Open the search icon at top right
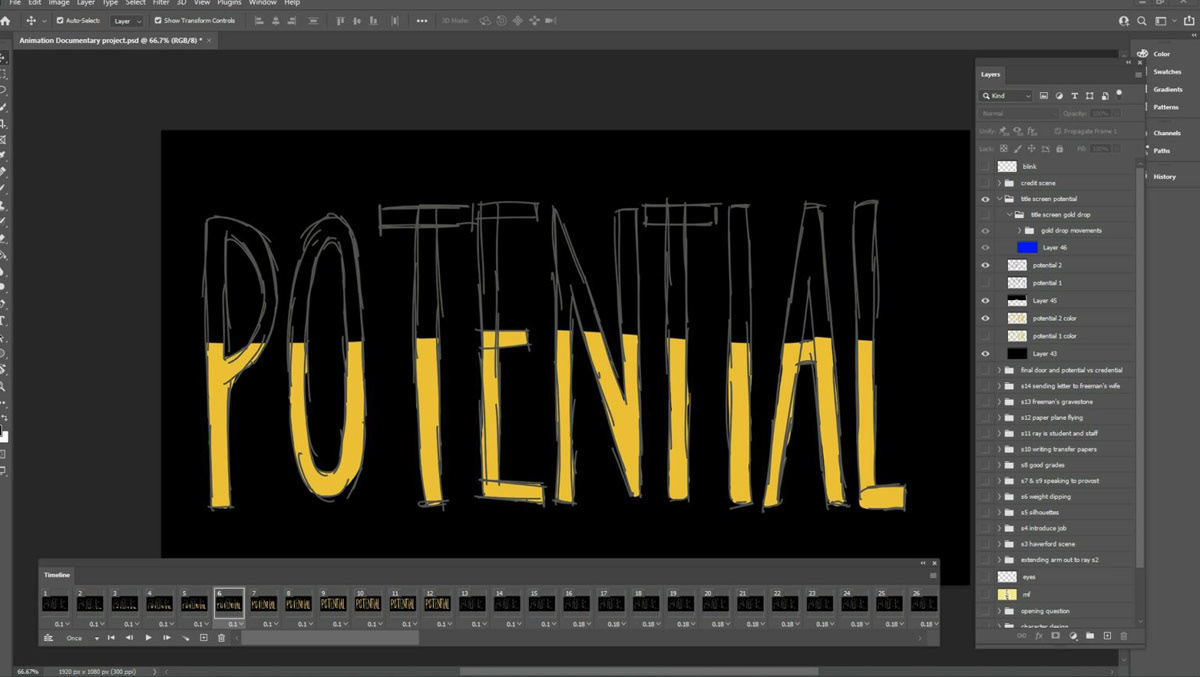The height and width of the screenshot is (677, 1200). click(1142, 20)
